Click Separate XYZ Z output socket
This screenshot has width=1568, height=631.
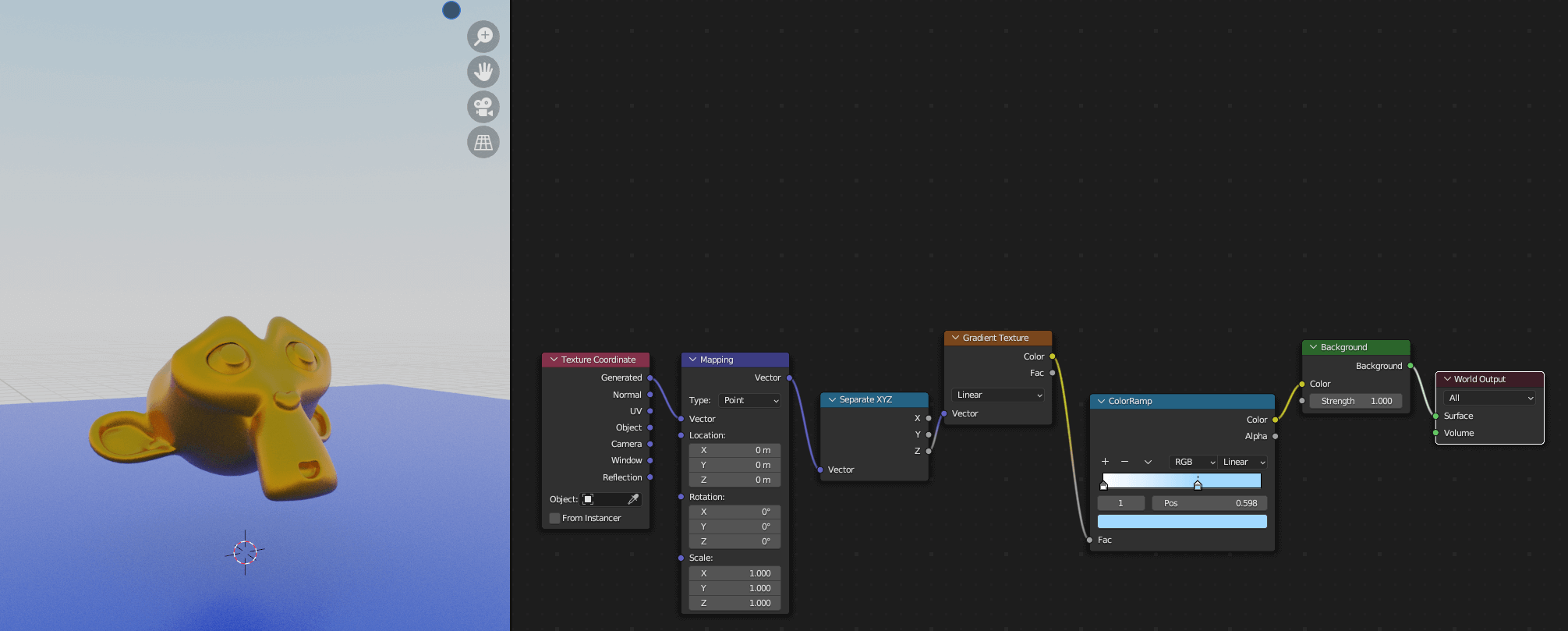point(929,451)
